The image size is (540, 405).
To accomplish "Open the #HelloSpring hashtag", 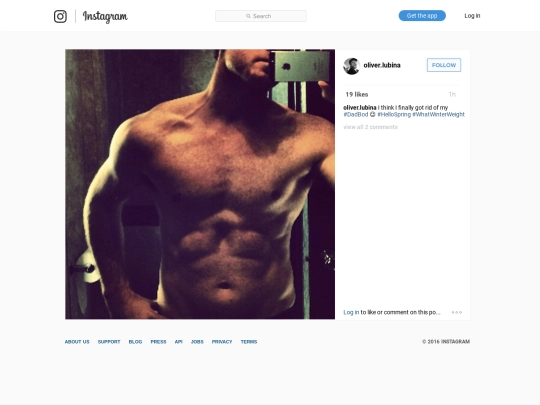I will [x=394, y=114].
